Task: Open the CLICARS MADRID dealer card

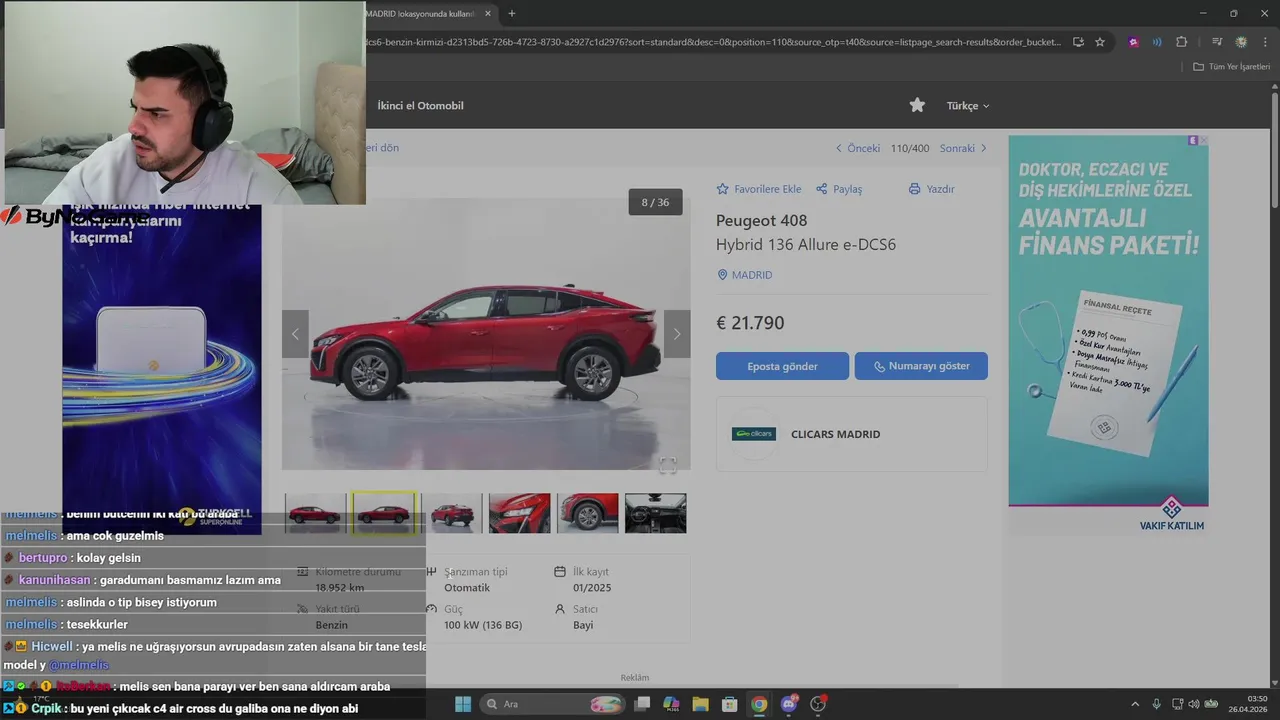Action: click(x=852, y=434)
